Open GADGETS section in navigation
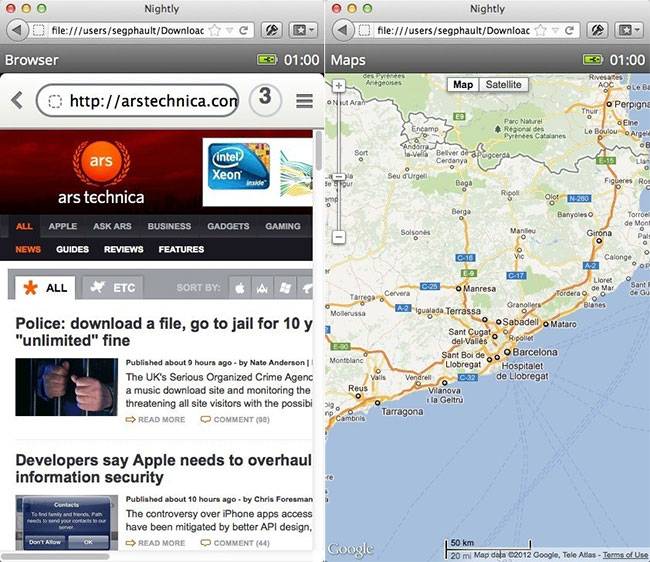 click(x=227, y=226)
